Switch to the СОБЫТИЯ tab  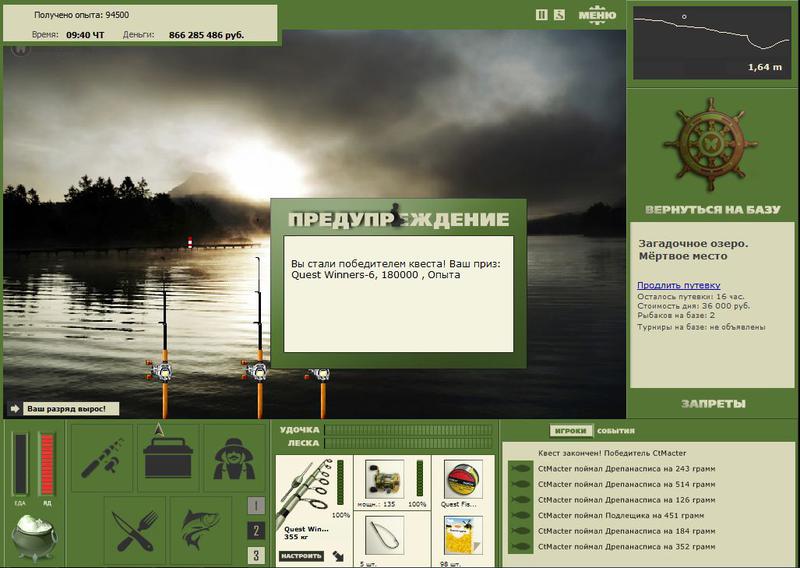click(616, 431)
